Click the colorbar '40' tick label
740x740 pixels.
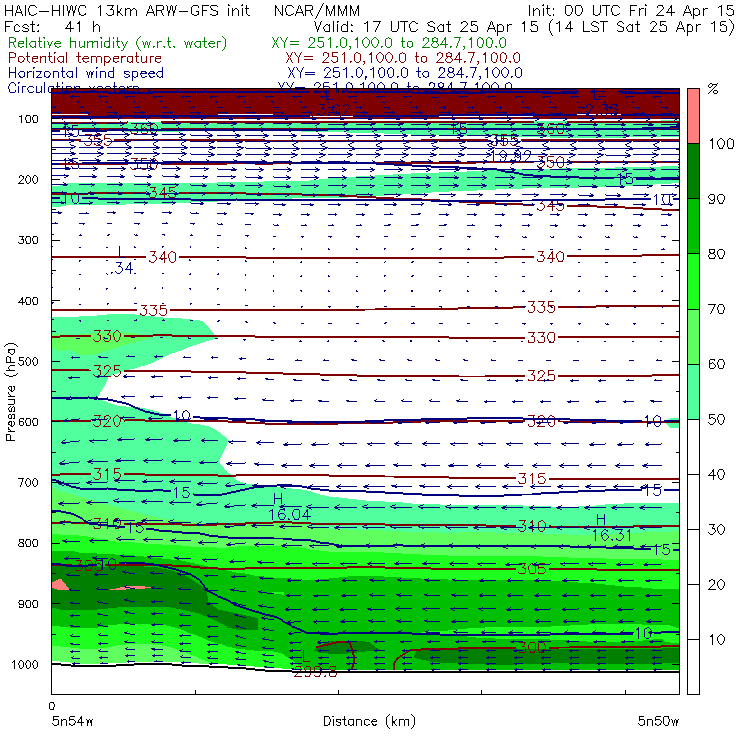[716, 475]
